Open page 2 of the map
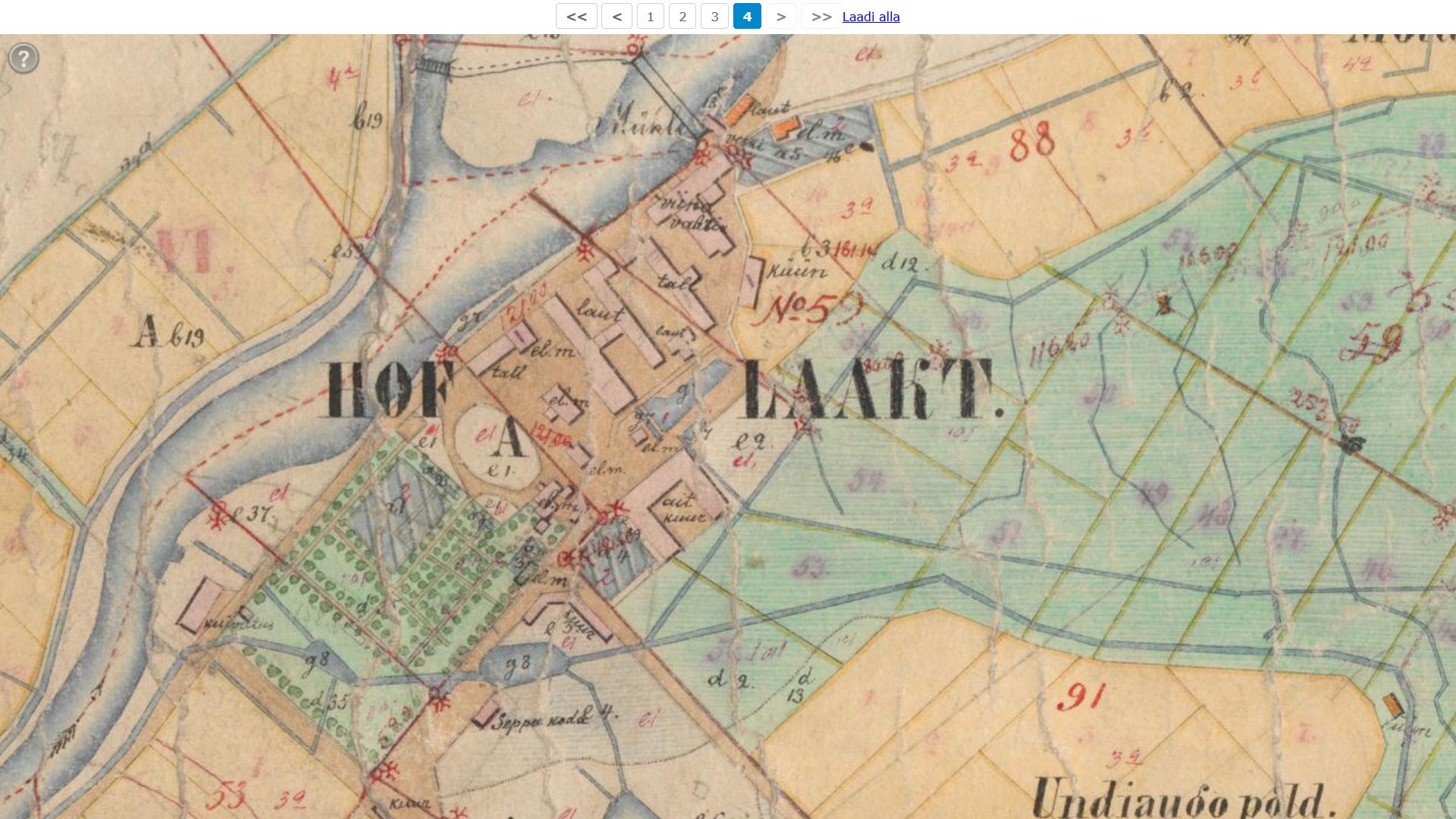This screenshot has height=819, width=1456. pos(682,17)
